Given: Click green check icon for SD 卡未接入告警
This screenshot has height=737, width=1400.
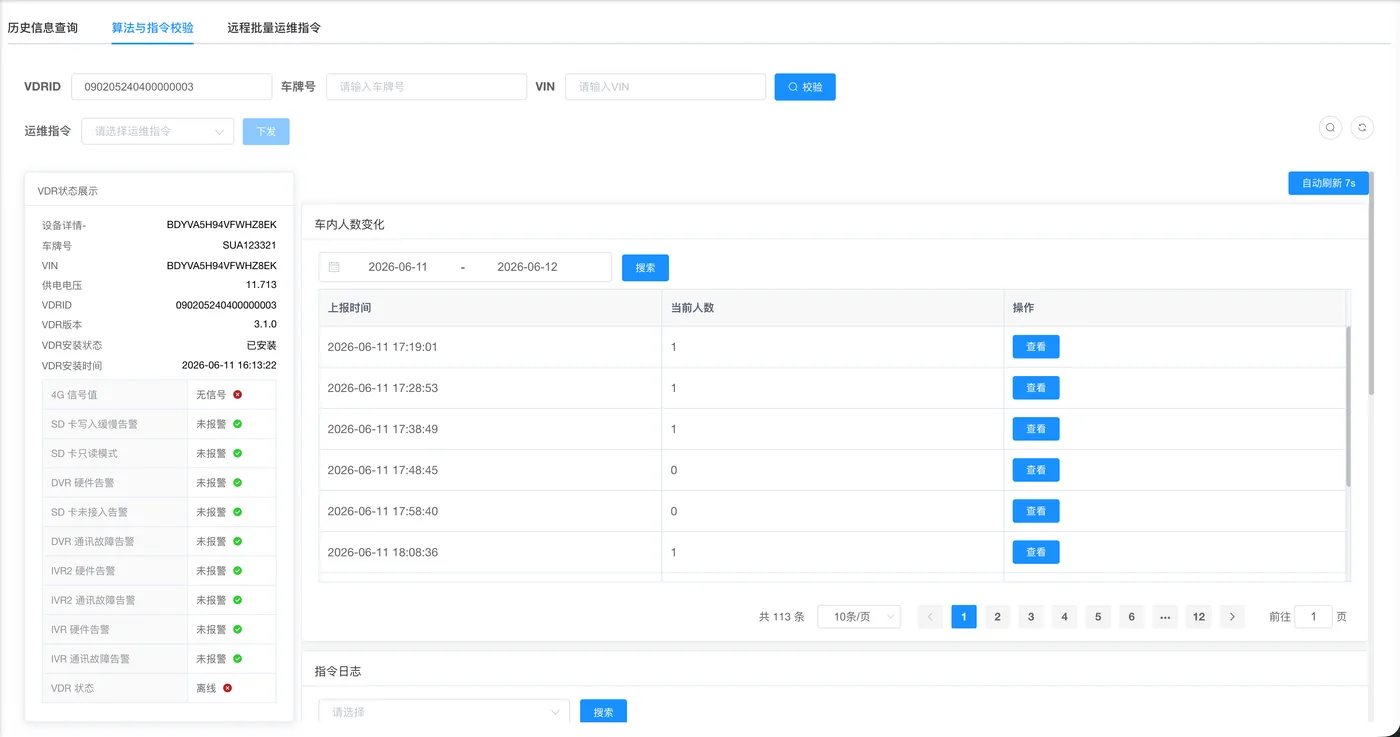Looking at the screenshot, I should pyautogui.click(x=238, y=512).
